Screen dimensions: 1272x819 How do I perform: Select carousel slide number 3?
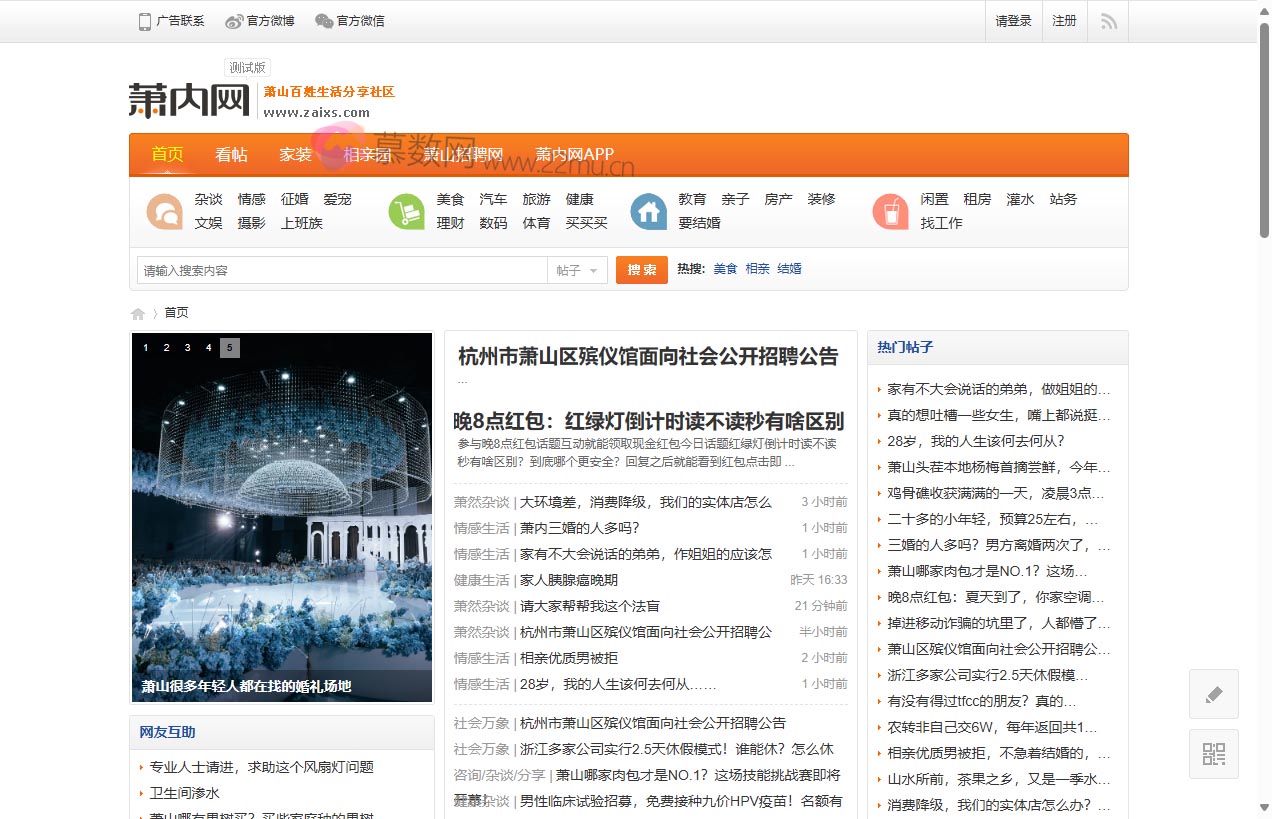(x=187, y=348)
